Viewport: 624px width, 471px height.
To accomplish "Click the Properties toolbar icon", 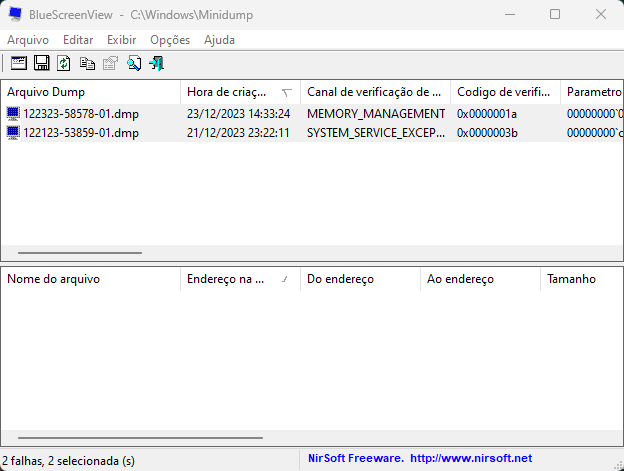I will point(110,63).
